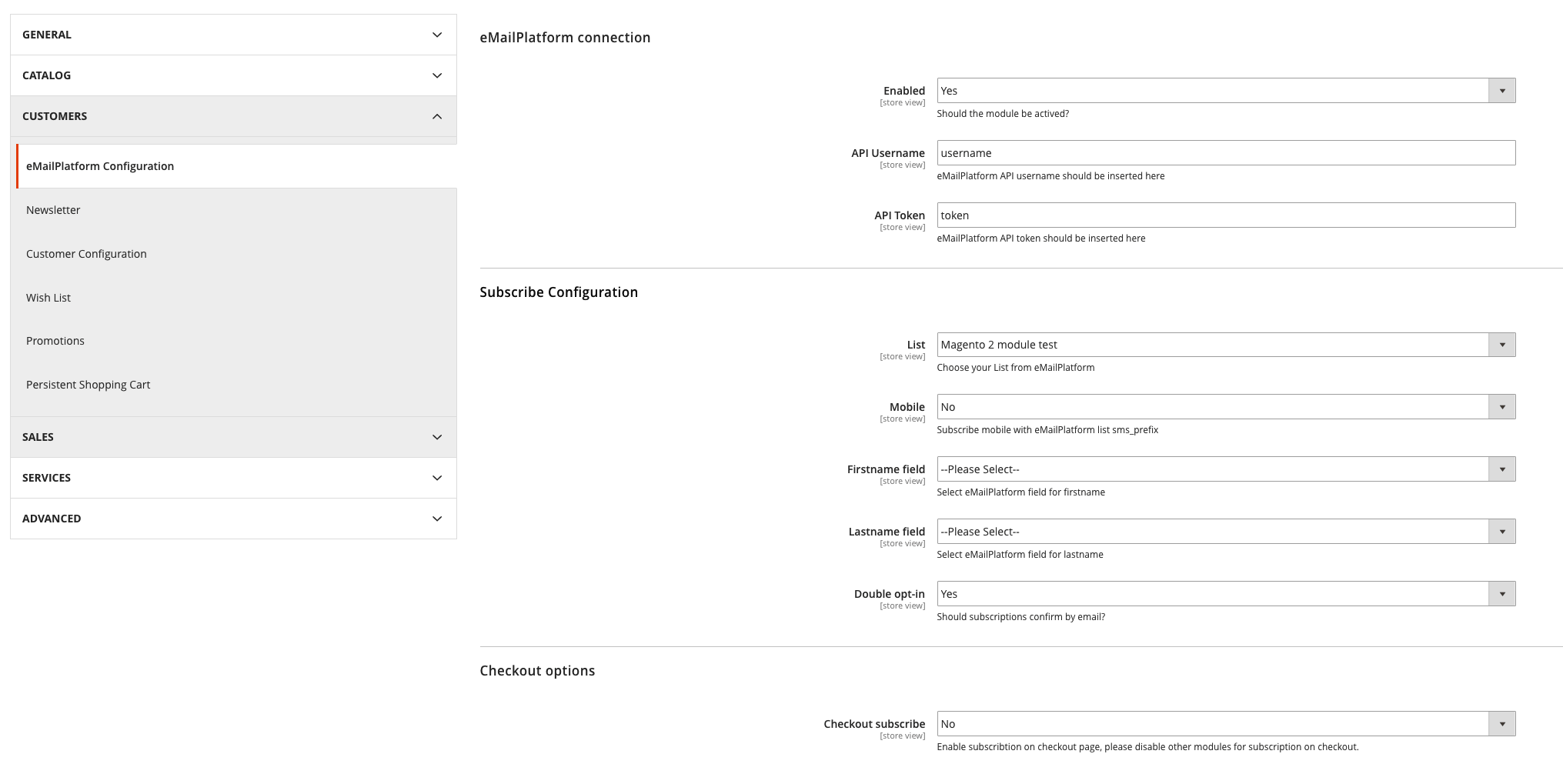The height and width of the screenshot is (784, 1563).
Task: Open the Mobile dropdown arrow
Action: tap(1501, 407)
